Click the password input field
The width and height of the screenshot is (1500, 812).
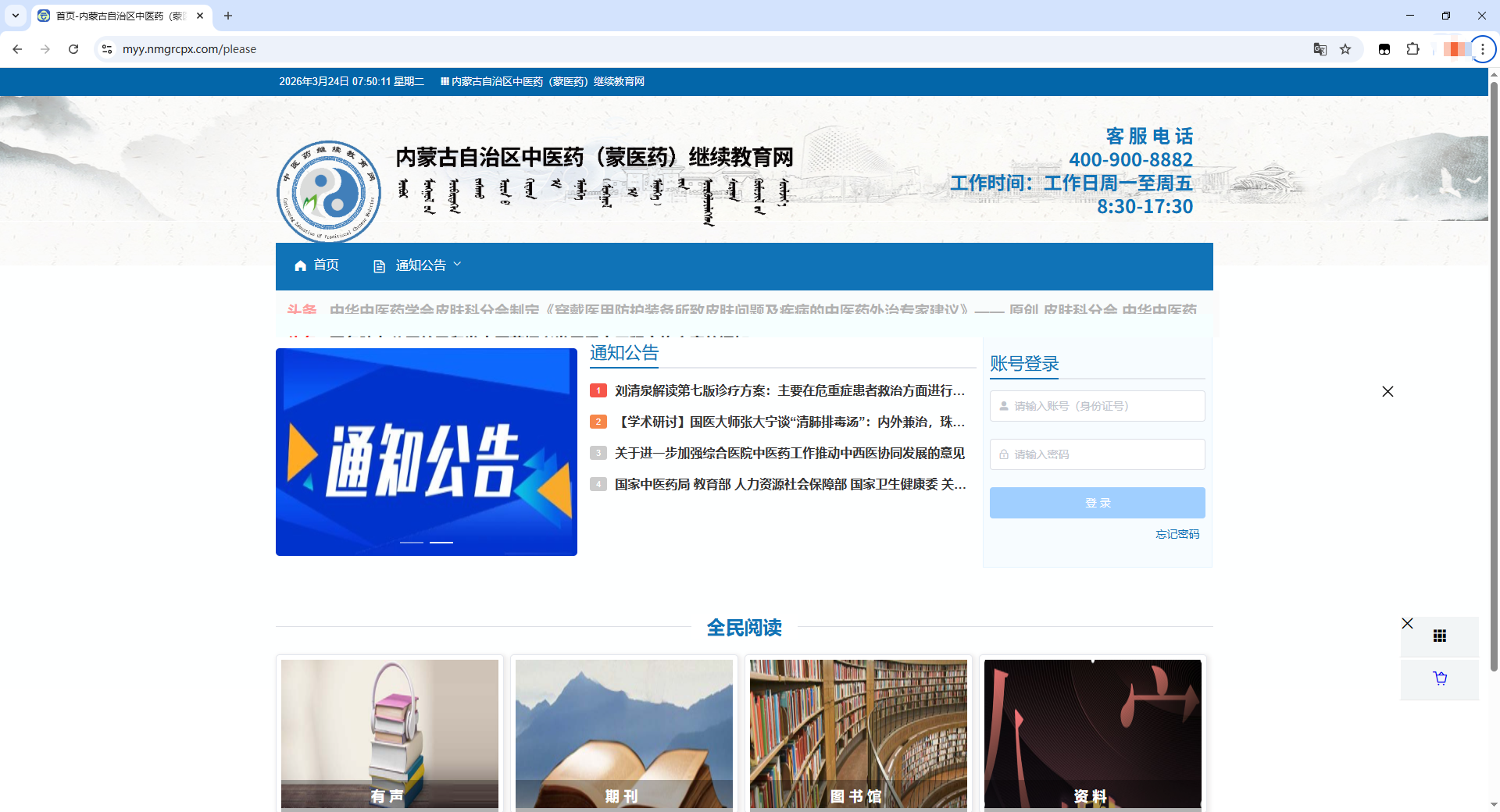[1097, 454]
